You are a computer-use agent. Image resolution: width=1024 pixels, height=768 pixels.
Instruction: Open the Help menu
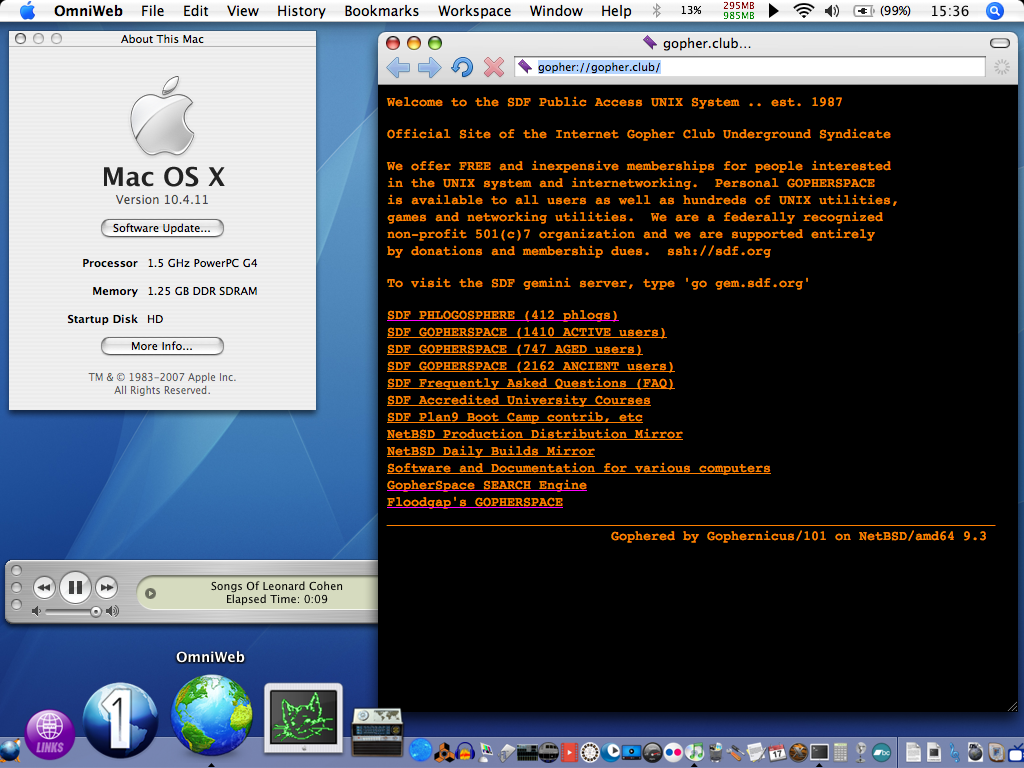(x=616, y=10)
